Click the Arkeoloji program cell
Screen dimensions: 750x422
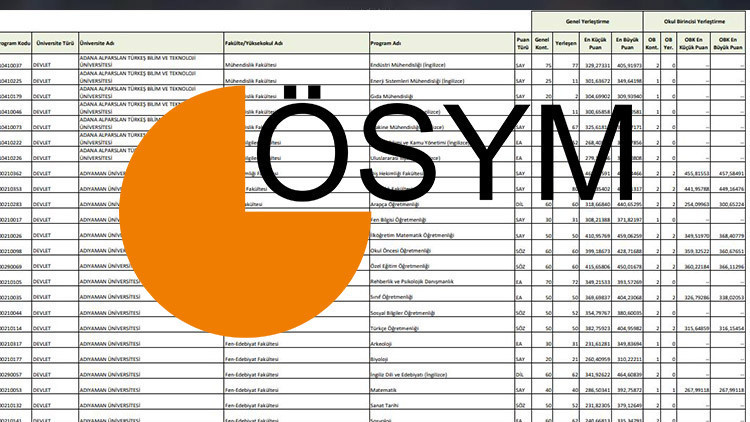(x=384, y=344)
